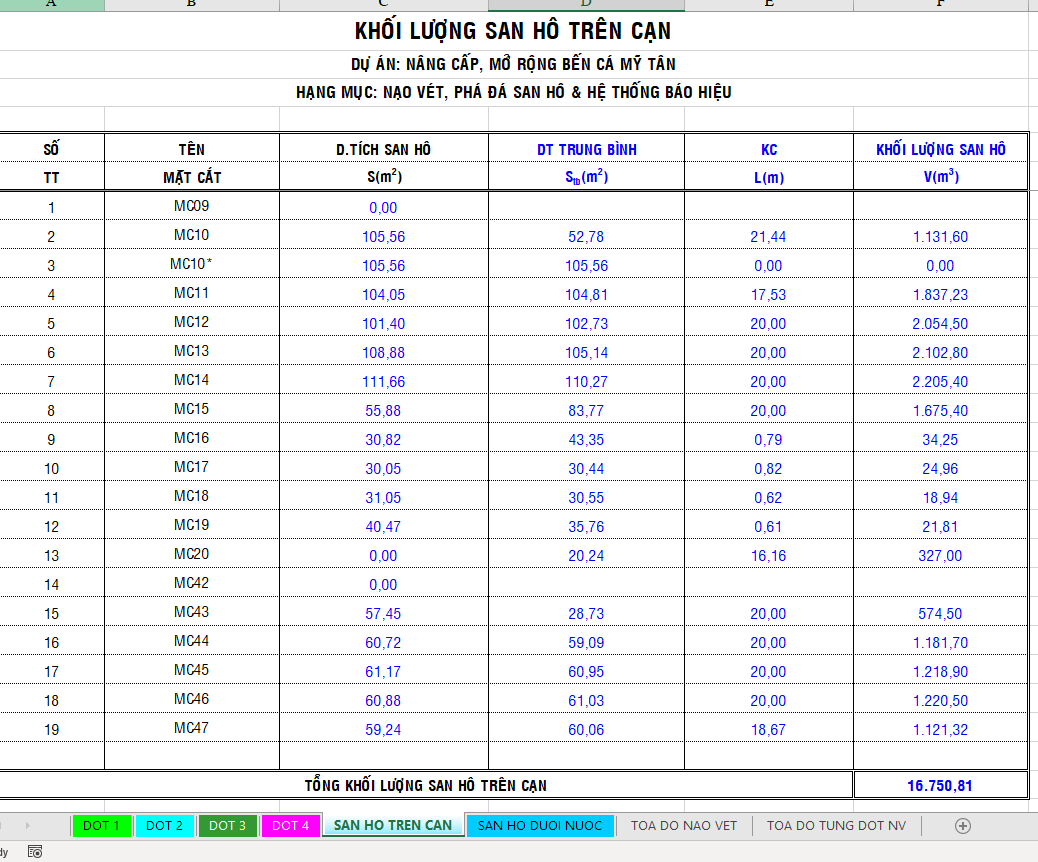This screenshot has width=1038, height=862.
Task: Select row number 19 in SỐ TT column
Action: tap(52, 730)
